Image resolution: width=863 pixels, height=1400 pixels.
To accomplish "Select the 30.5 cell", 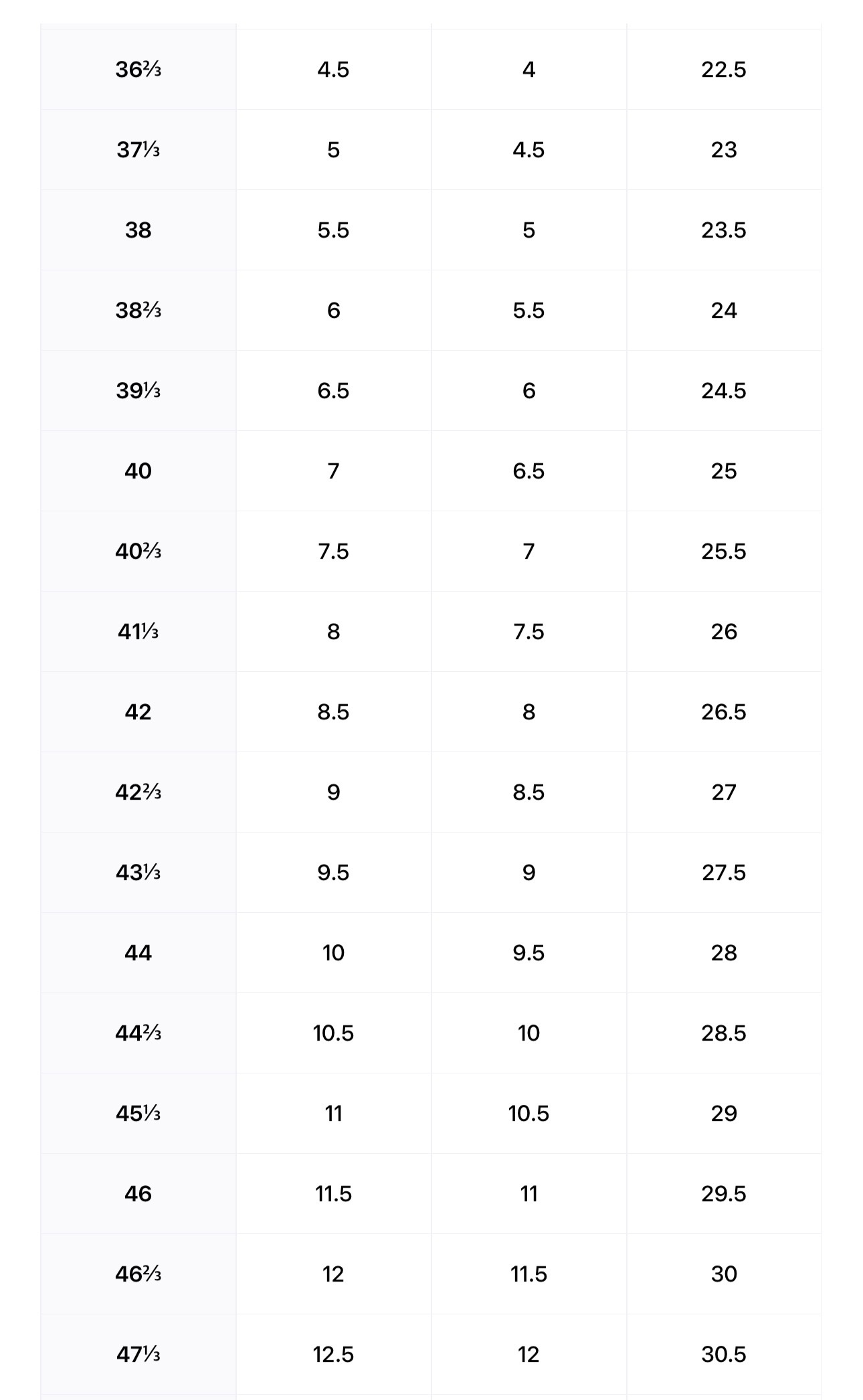I will pyautogui.click(x=723, y=1354).
